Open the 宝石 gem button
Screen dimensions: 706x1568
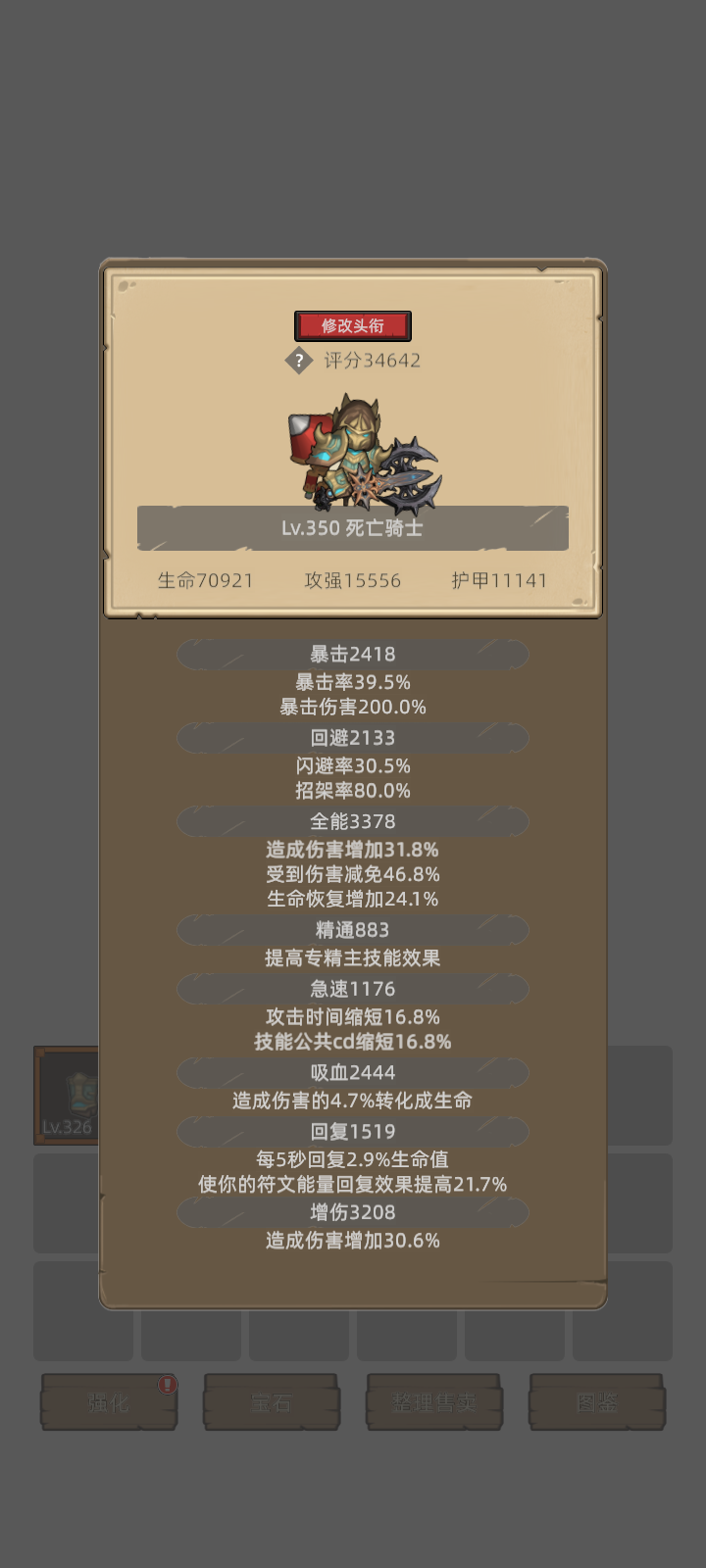coord(272,1402)
